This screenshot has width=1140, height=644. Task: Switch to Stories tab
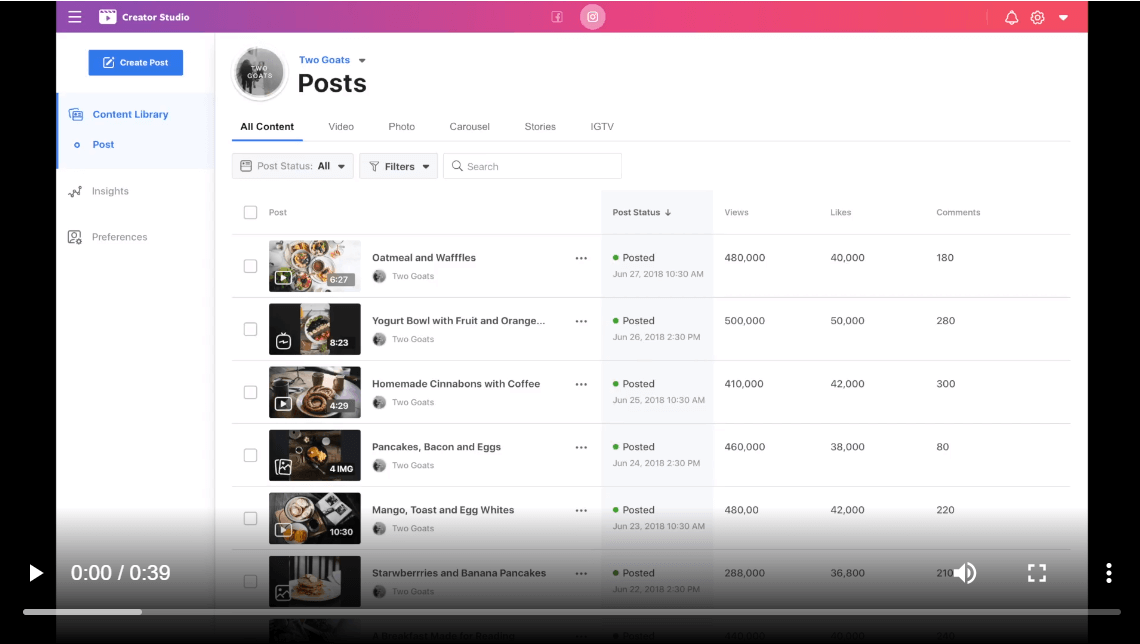pyautogui.click(x=540, y=126)
